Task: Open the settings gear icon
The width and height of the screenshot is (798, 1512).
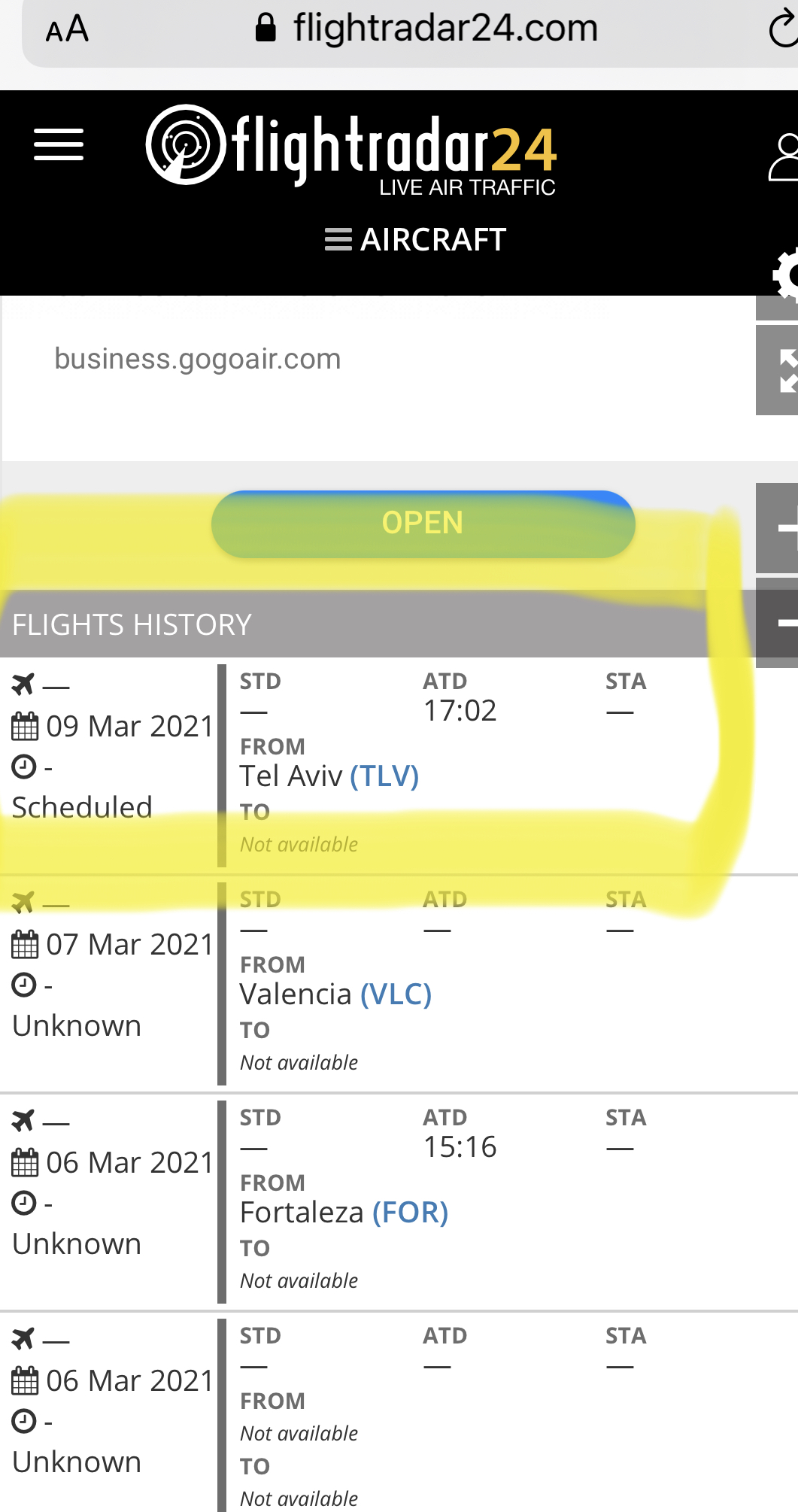Action: [786, 276]
